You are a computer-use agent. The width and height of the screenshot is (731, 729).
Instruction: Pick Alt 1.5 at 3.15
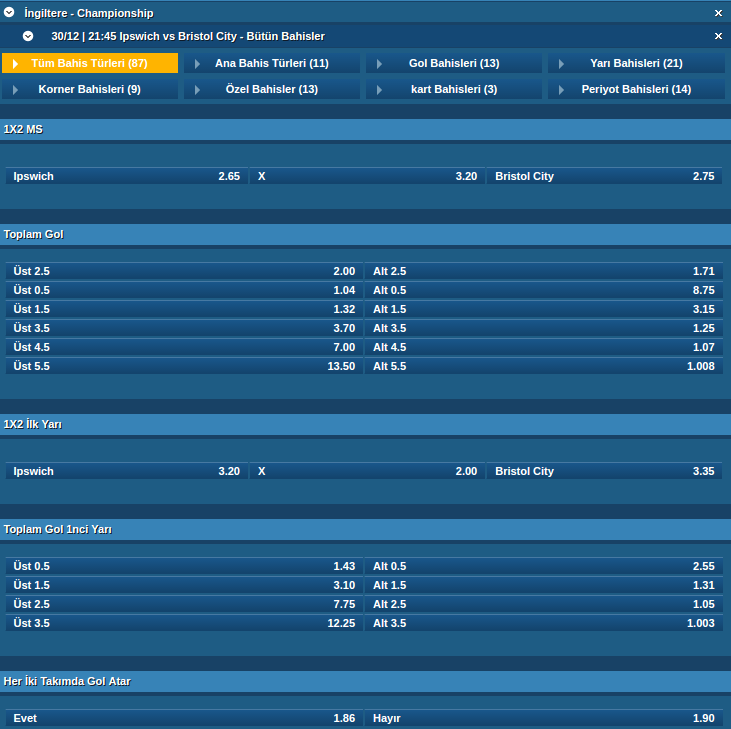544,309
